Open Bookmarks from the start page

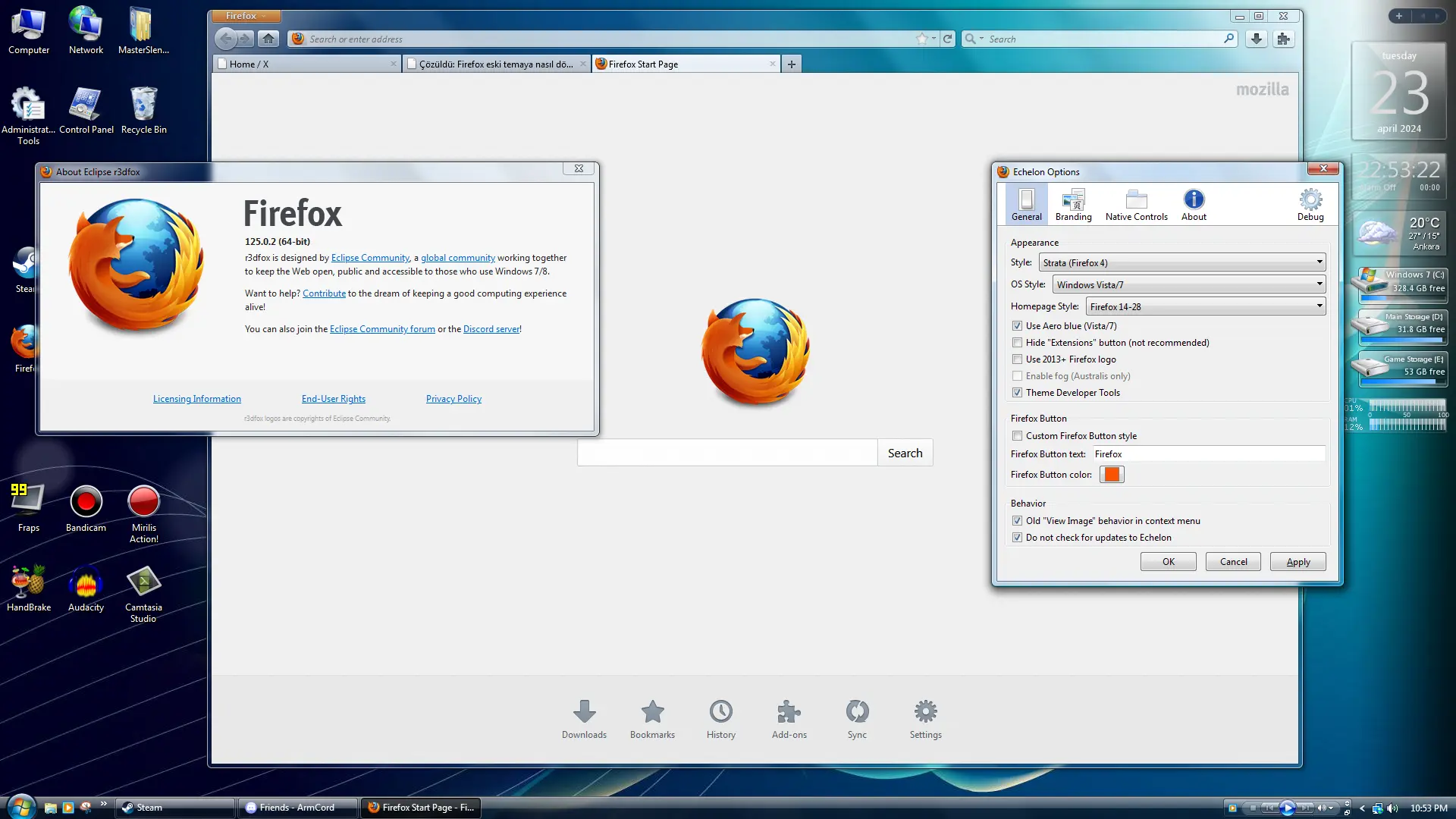pos(652,719)
